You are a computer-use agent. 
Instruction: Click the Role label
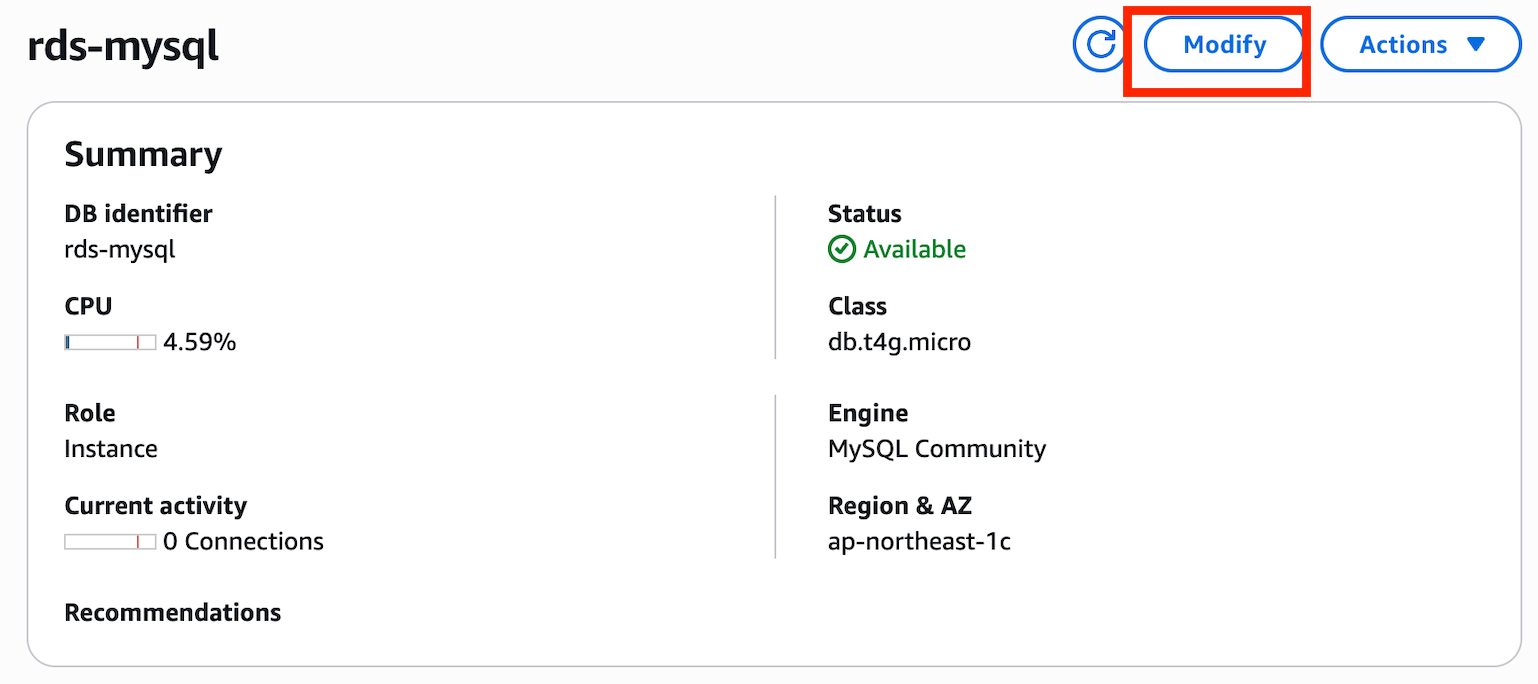coord(90,413)
